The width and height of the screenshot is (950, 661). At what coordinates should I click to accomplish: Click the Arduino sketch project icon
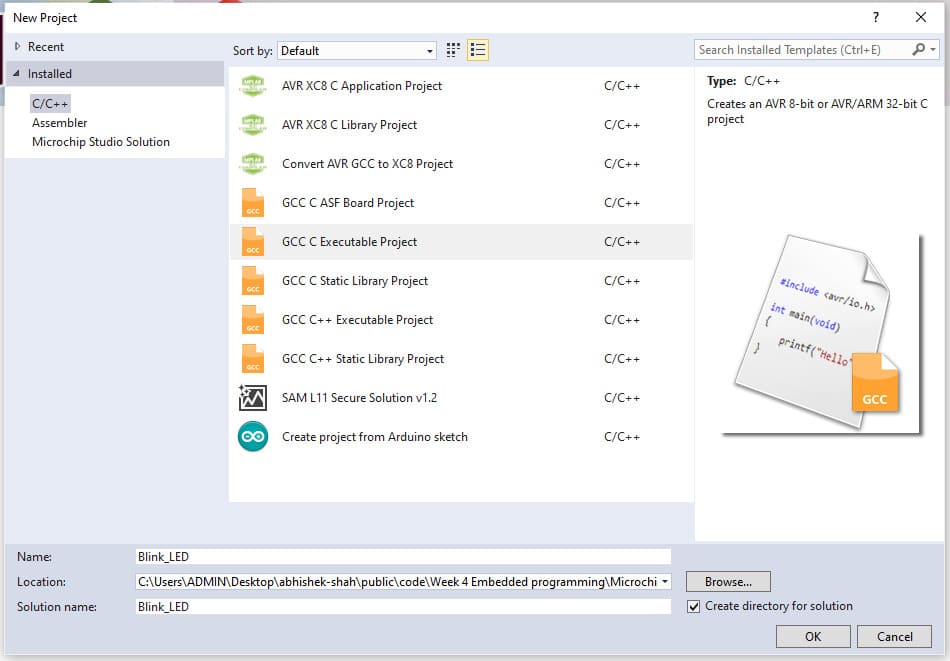(253, 437)
